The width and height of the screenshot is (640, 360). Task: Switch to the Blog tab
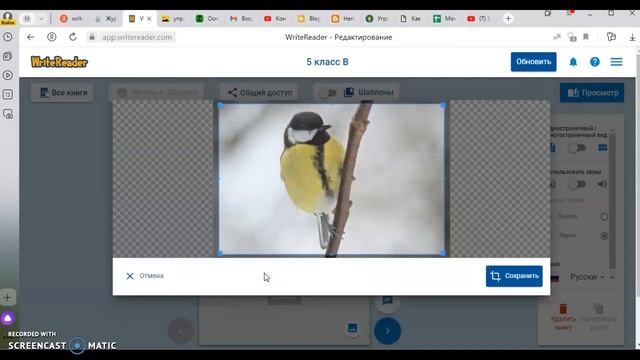(309, 19)
